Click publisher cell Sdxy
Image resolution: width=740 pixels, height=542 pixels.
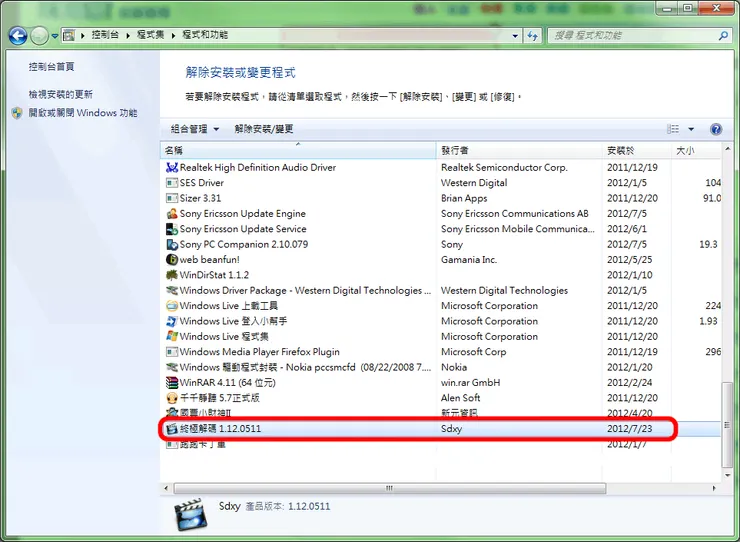(x=451, y=429)
